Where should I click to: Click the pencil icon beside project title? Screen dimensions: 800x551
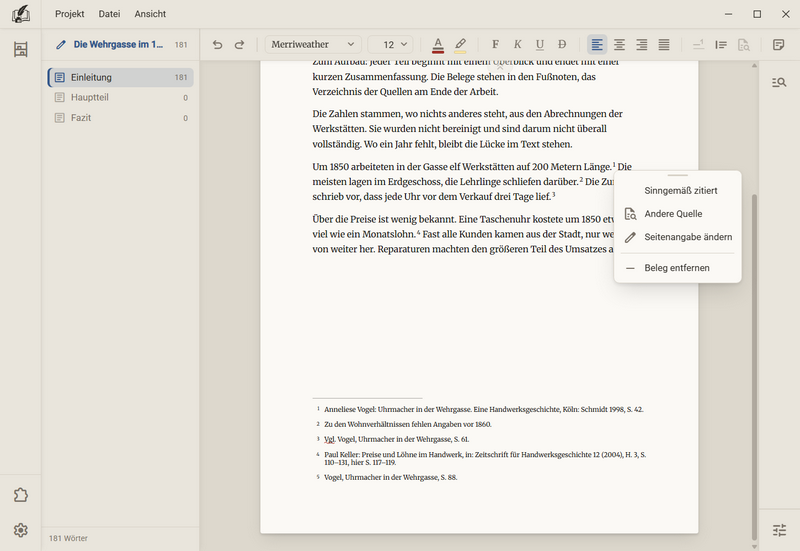coord(61,44)
